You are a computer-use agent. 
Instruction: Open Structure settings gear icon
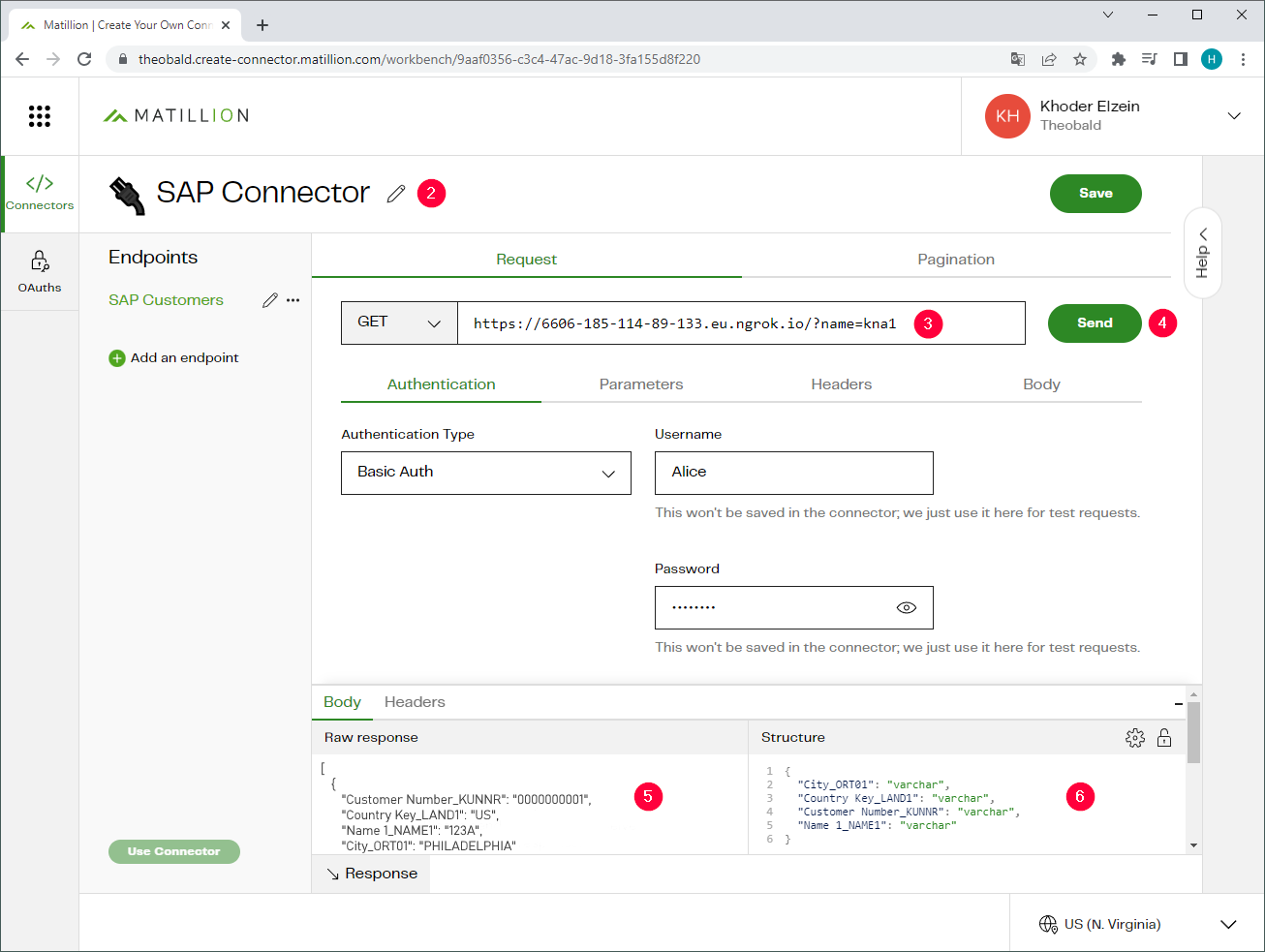pyautogui.click(x=1135, y=738)
